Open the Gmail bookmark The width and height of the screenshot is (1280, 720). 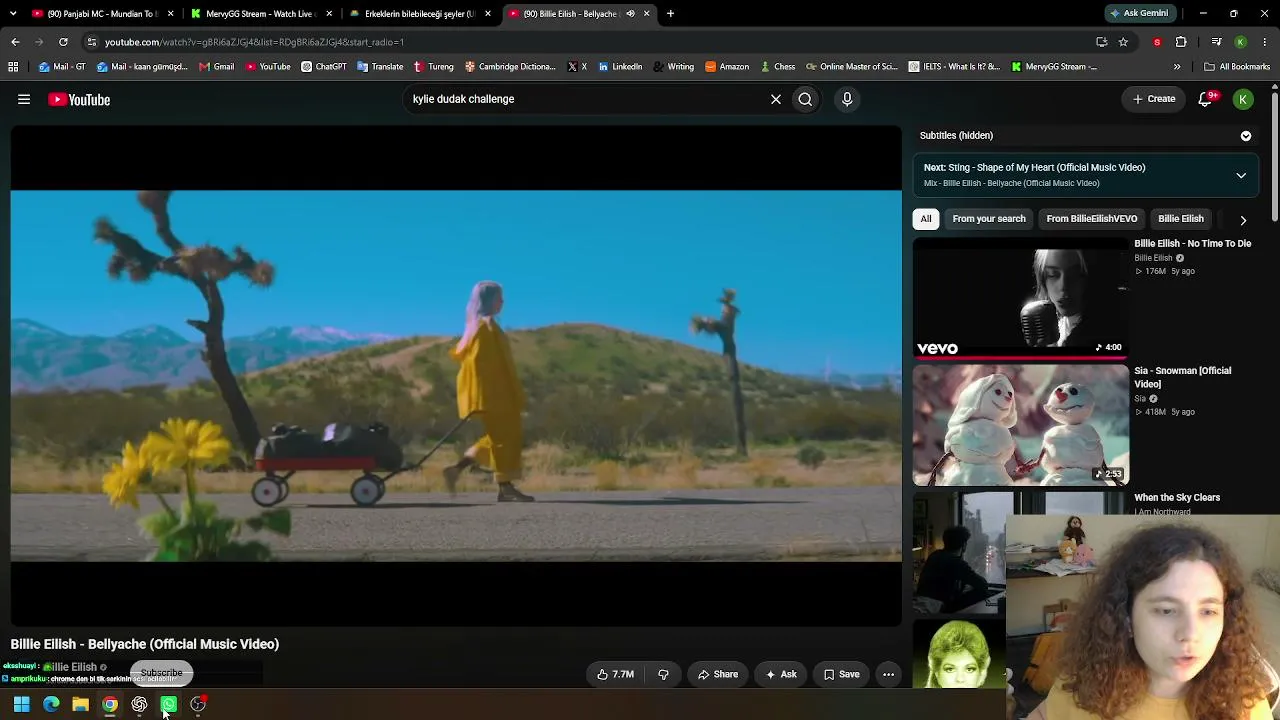216,67
